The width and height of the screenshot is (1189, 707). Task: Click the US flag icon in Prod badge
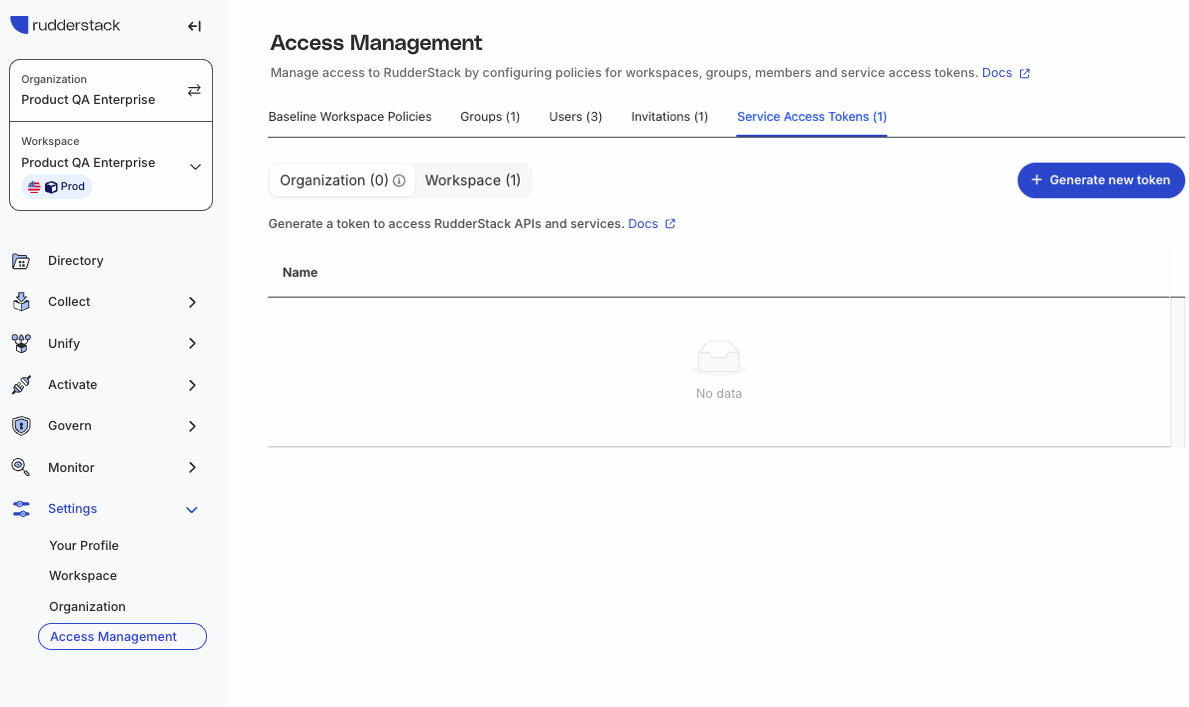[x=34, y=187]
